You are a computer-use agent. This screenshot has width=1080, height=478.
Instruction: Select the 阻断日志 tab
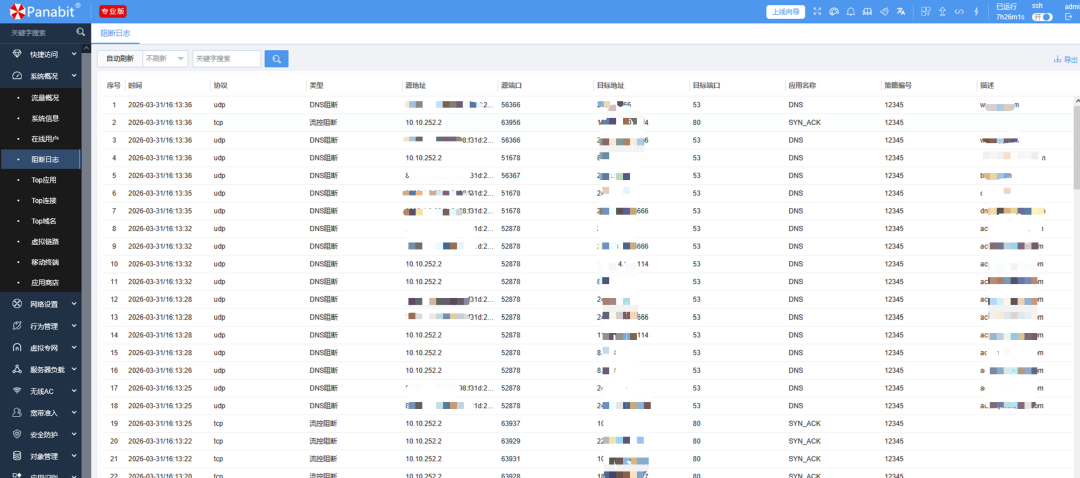coord(115,33)
